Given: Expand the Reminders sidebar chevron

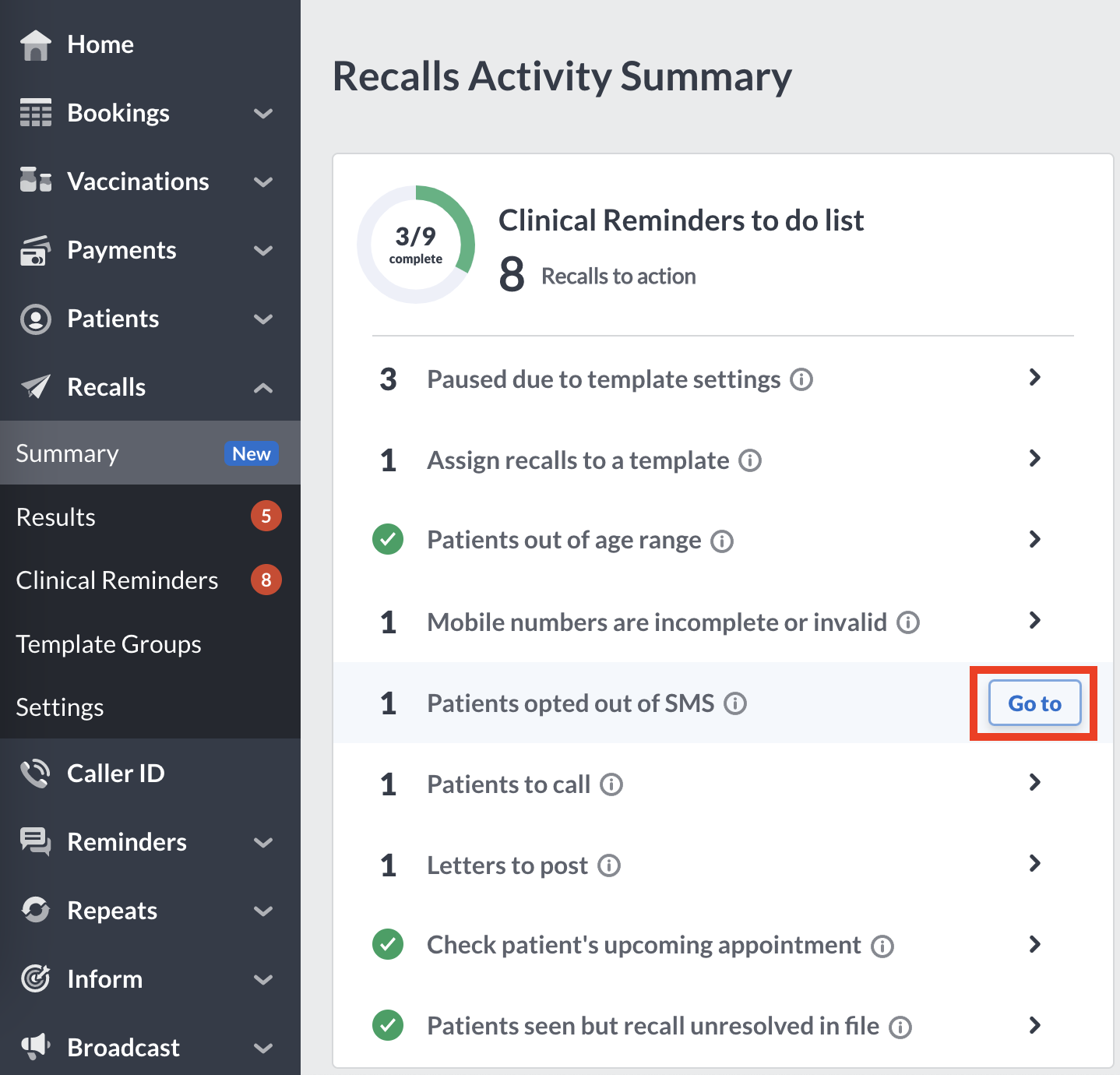Looking at the screenshot, I should 263,842.
